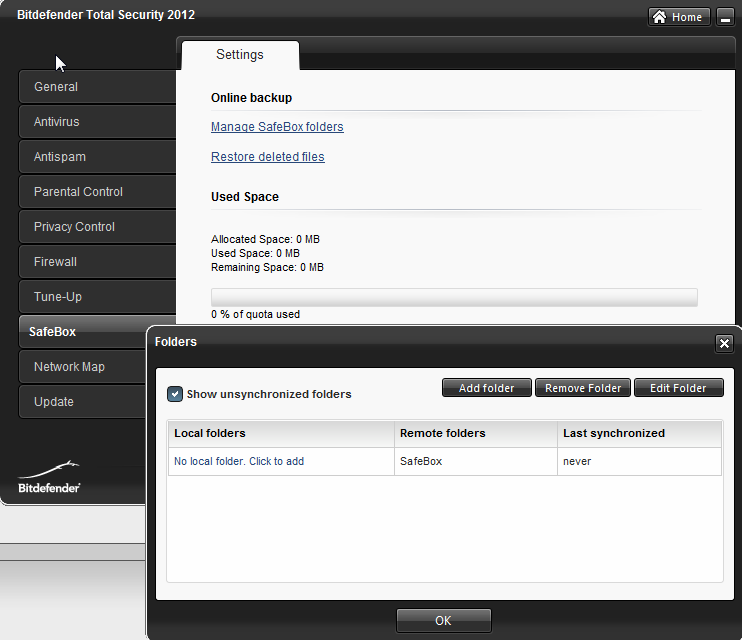The width and height of the screenshot is (742, 640).
Task: Open the General settings section
Action: tap(97, 87)
